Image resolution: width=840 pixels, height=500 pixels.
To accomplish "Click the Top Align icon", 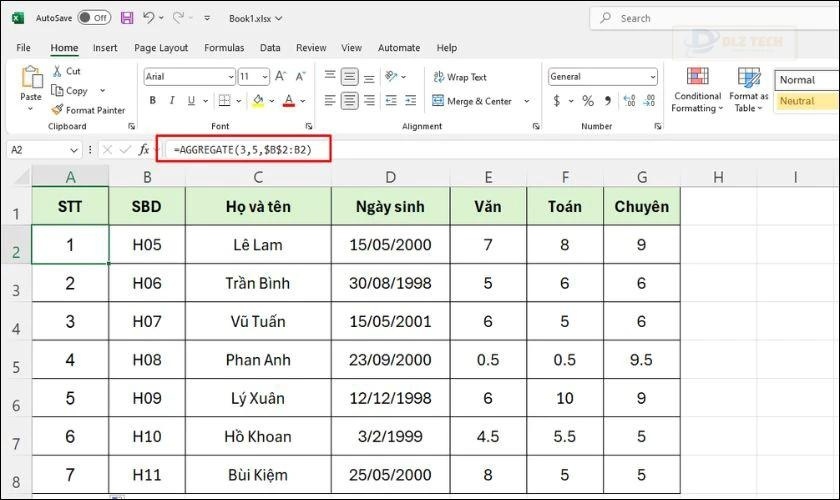I will pyautogui.click(x=330, y=76).
